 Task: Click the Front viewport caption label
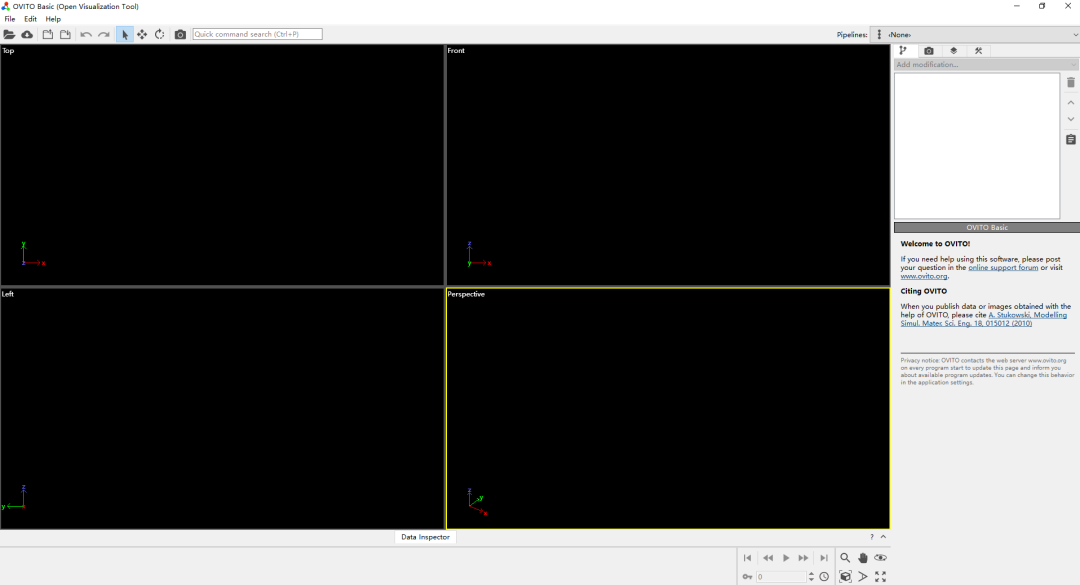(456, 50)
